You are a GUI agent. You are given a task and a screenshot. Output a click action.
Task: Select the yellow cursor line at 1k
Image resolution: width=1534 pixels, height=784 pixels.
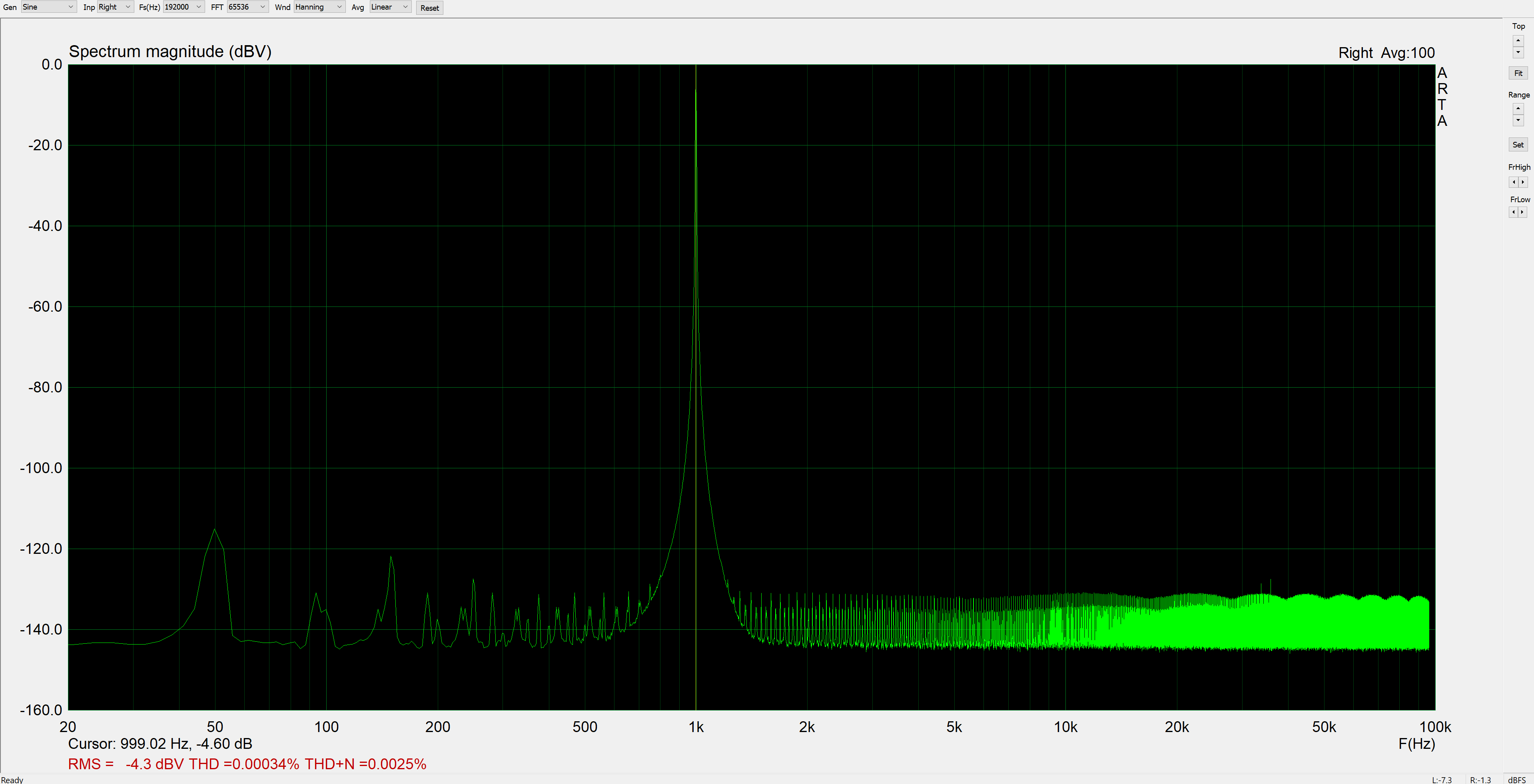(696, 387)
